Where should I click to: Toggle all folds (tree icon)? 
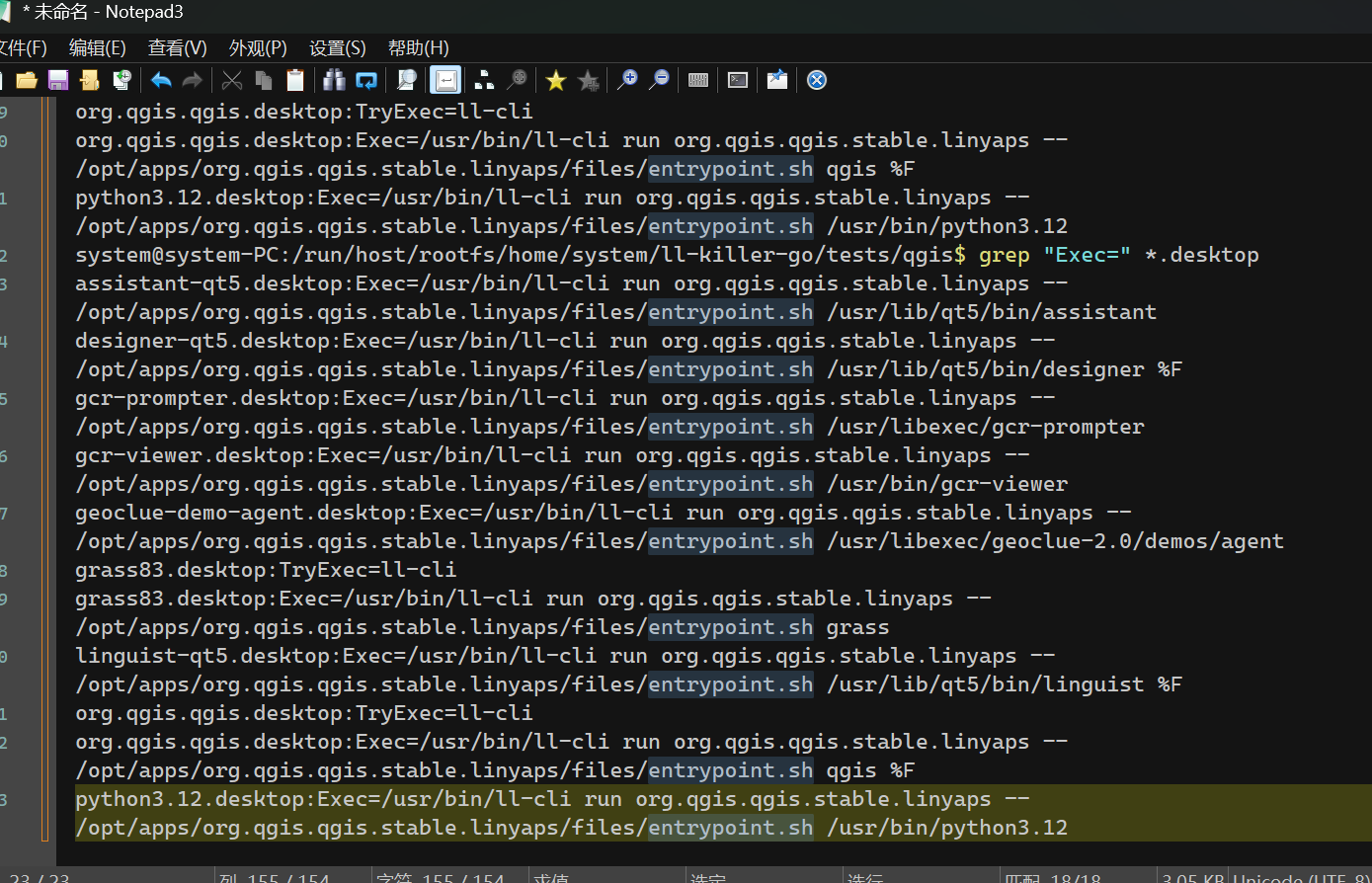click(x=485, y=80)
